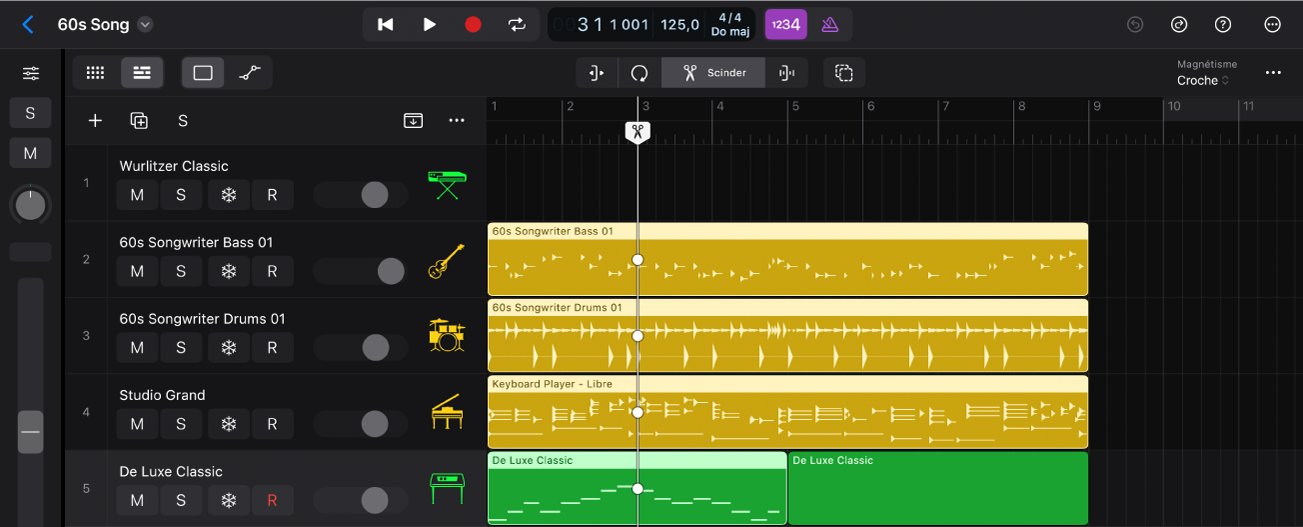Viewport: 1303px width, 527px height.
Task: Toggle the multiple selection marquee icon
Action: click(844, 73)
